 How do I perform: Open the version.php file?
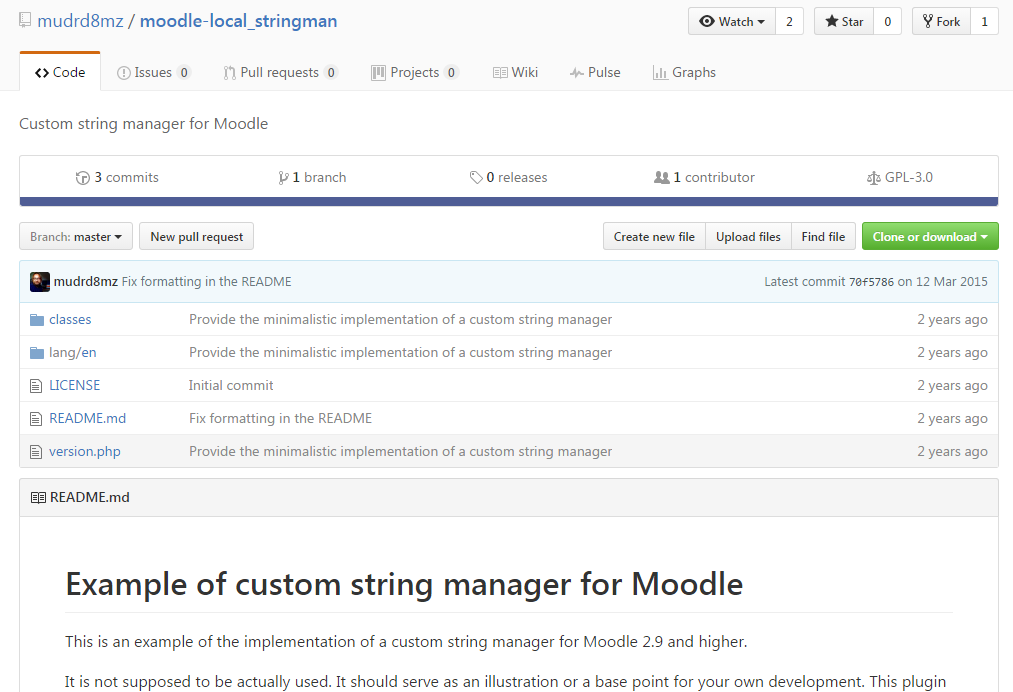(x=85, y=451)
